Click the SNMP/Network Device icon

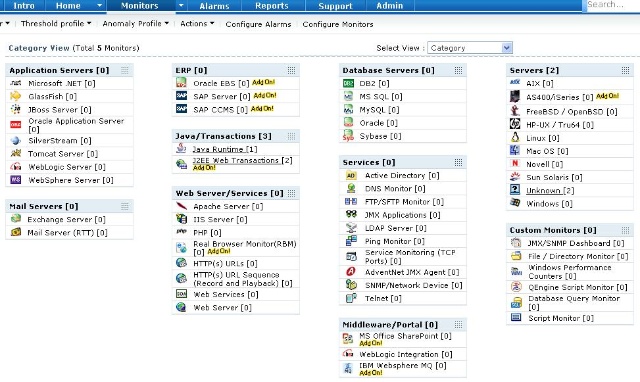351,285
